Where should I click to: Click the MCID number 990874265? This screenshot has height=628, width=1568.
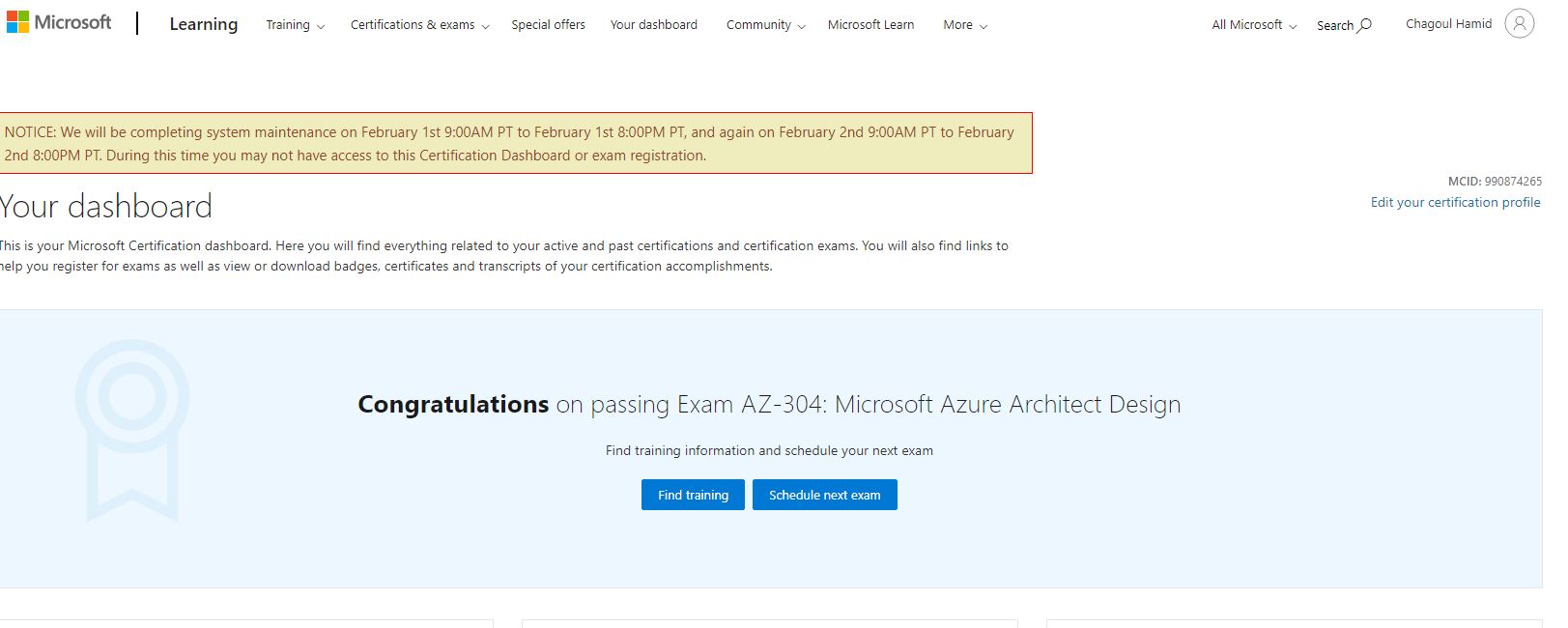point(1513,182)
